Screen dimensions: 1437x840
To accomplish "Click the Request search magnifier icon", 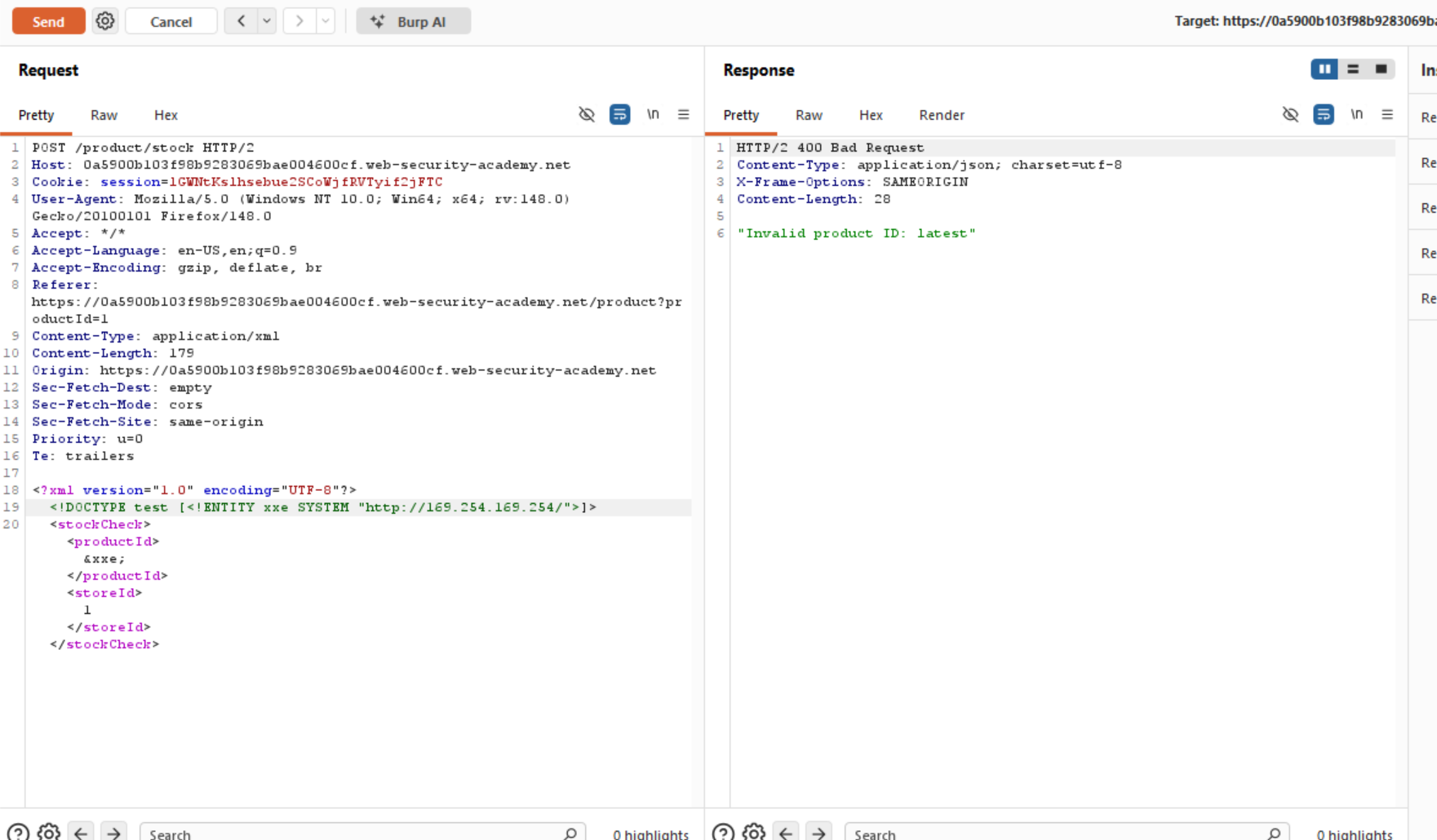I will click(570, 833).
